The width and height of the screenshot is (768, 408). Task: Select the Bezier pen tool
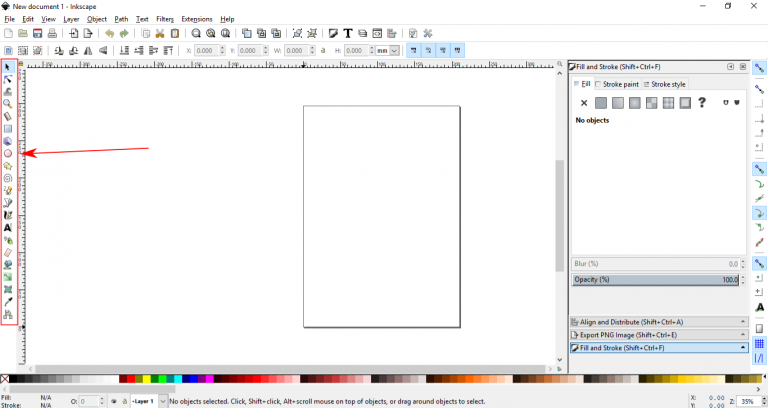tap(8, 203)
